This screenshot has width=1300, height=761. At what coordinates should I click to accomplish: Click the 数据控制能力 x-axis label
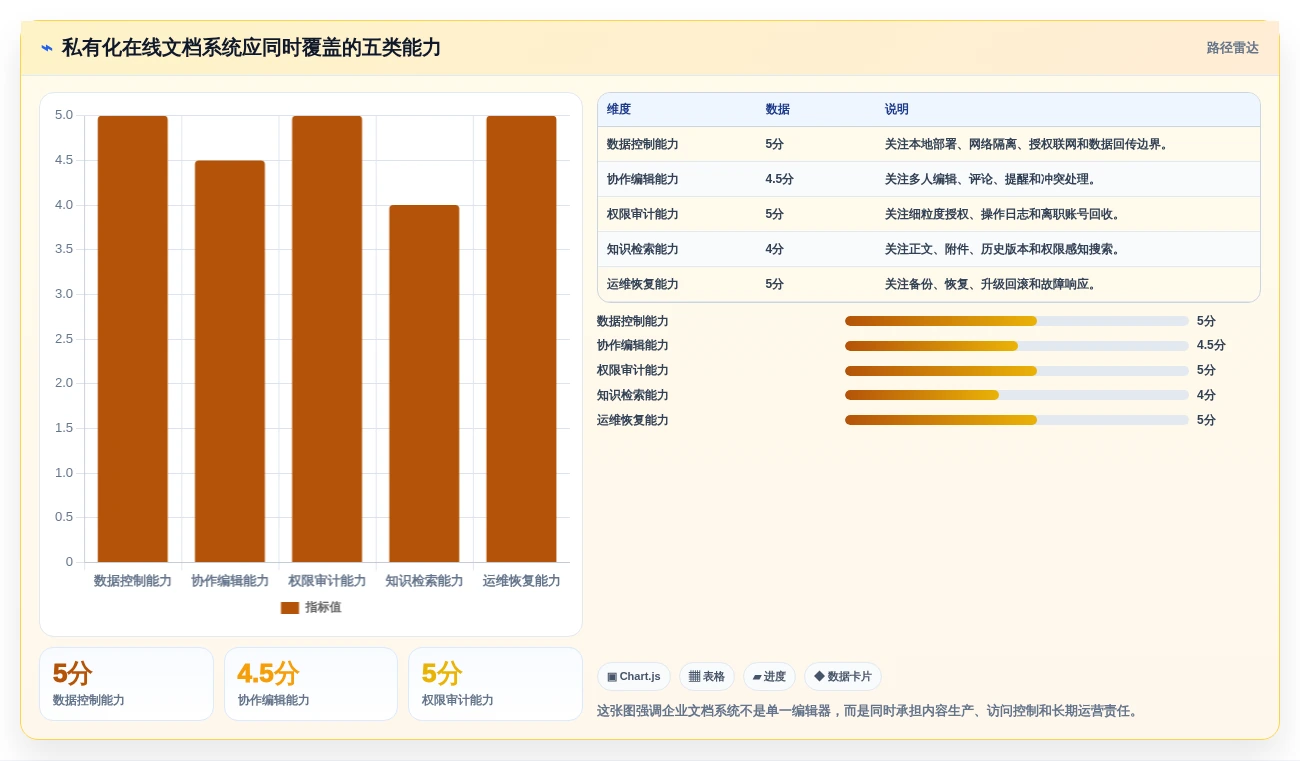[x=133, y=581]
